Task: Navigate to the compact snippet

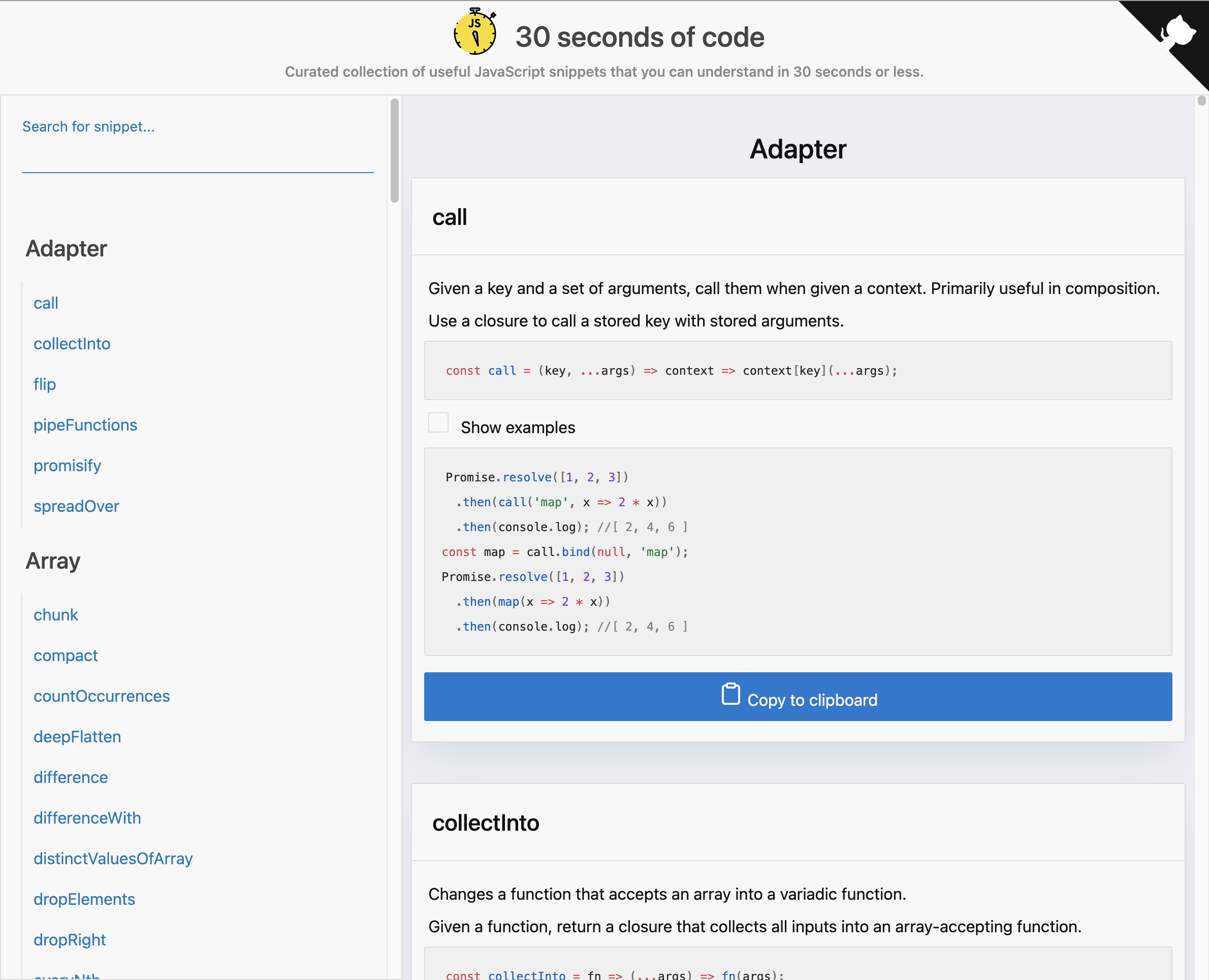Action: [66, 656]
